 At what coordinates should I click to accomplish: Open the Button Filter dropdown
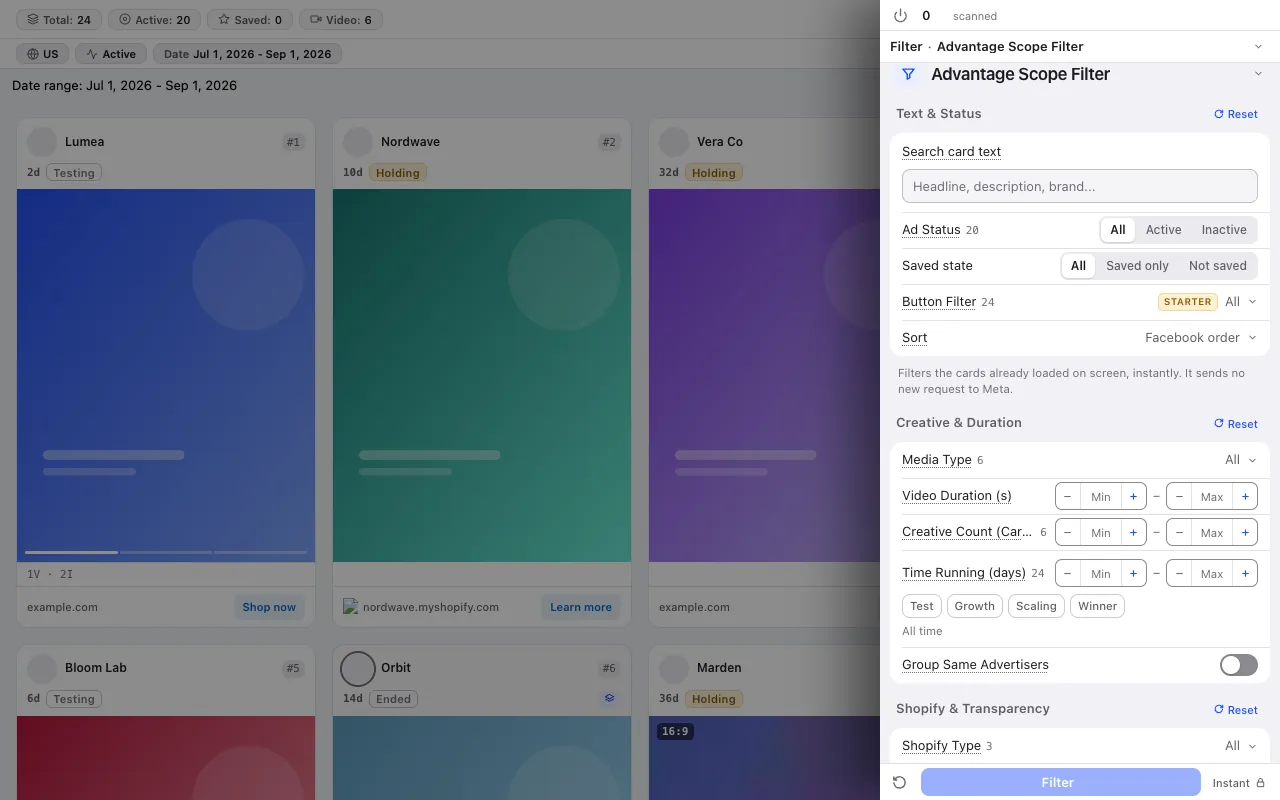tap(1240, 302)
